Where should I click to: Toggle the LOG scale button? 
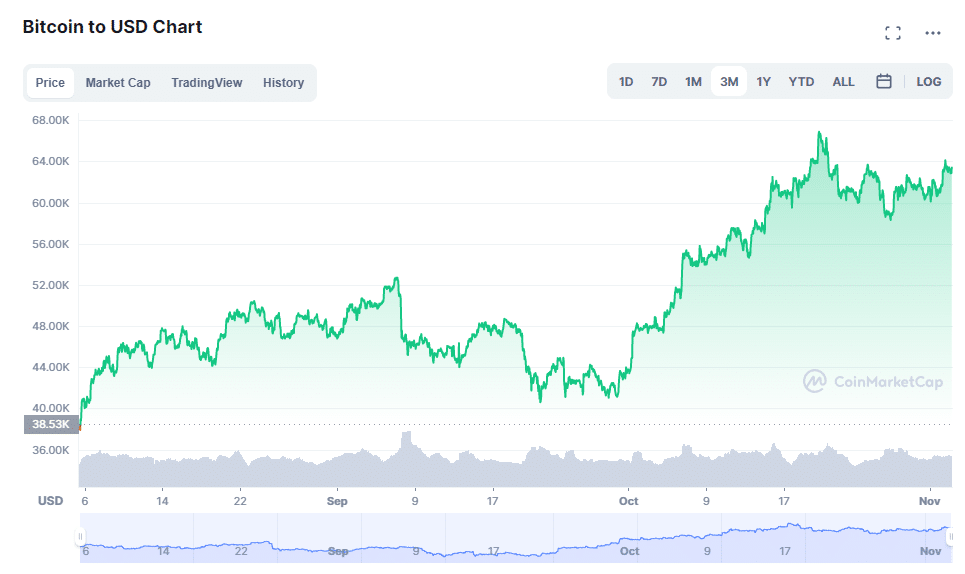[x=929, y=82]
